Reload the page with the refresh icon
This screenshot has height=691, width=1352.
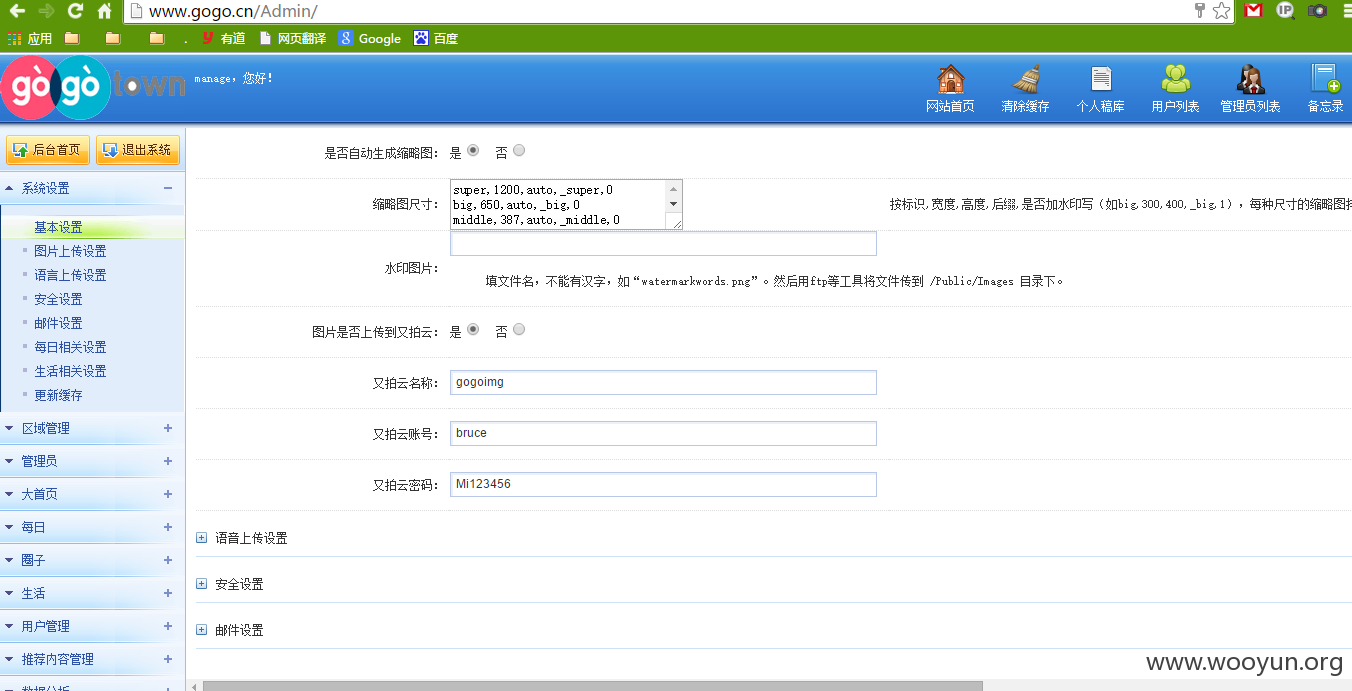tap(75, 11)
